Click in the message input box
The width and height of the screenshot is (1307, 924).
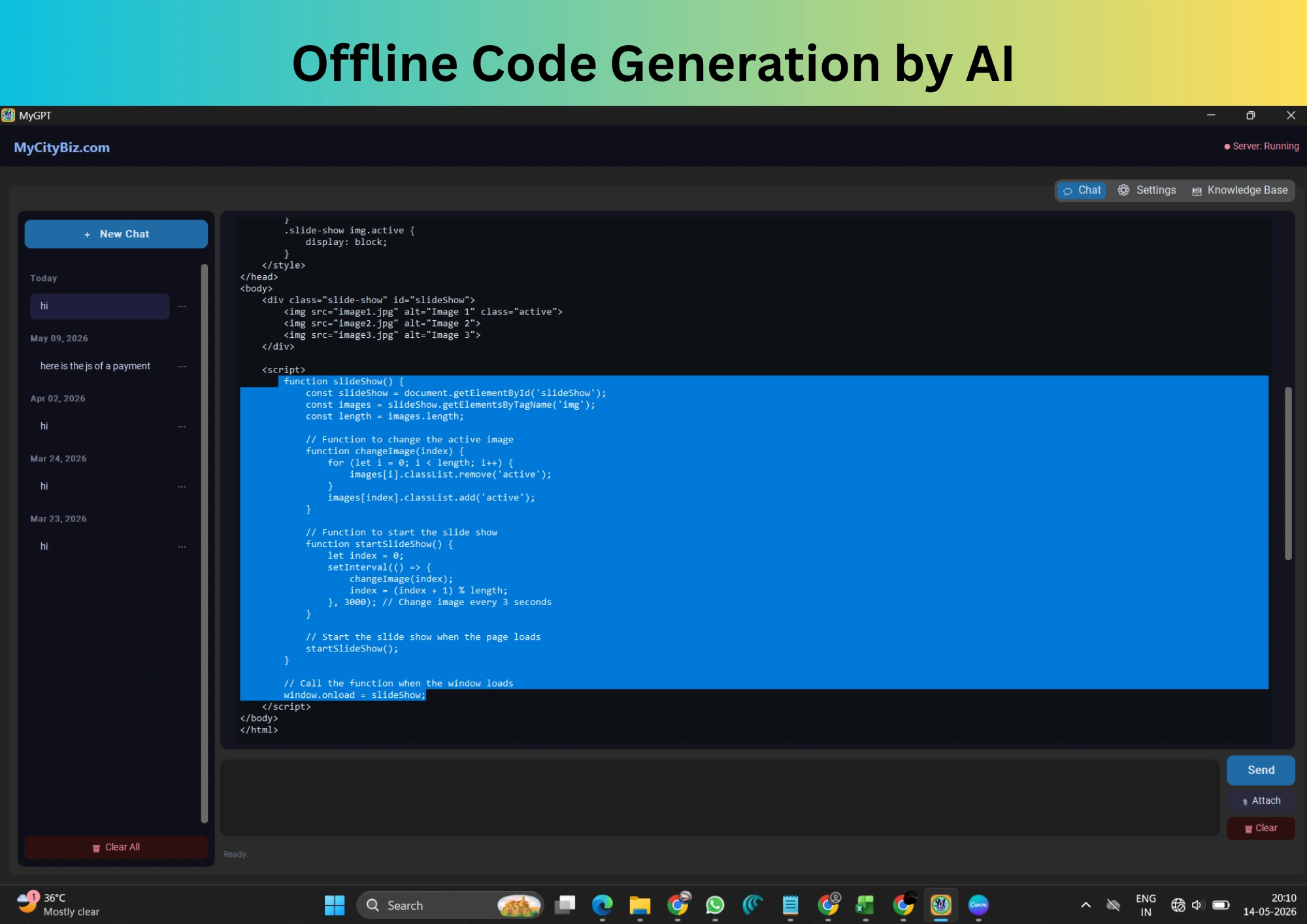click(720, 797)
